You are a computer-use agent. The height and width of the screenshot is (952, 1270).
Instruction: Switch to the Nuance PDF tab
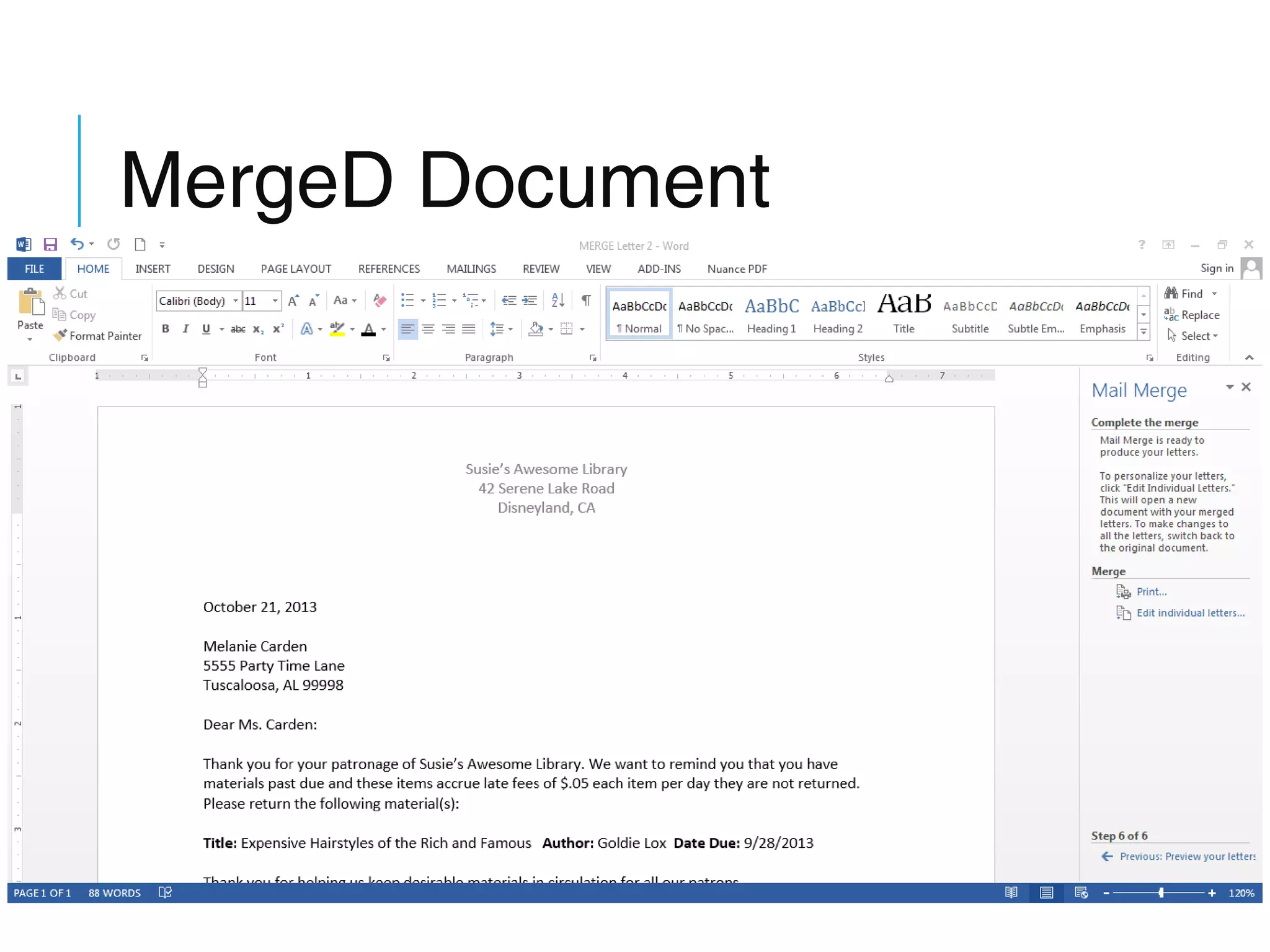pos(737,269)
